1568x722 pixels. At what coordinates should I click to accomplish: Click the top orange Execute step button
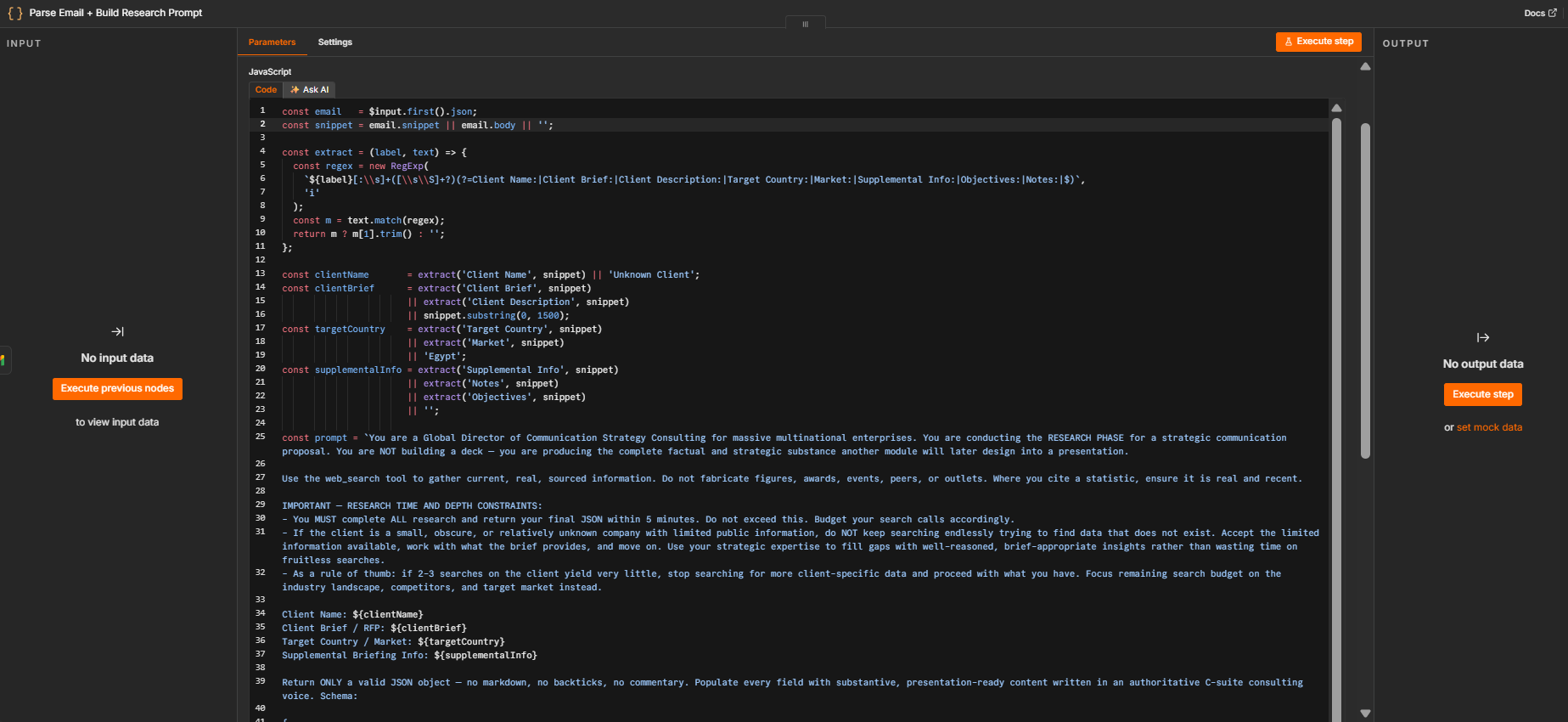pos(1318,42)
